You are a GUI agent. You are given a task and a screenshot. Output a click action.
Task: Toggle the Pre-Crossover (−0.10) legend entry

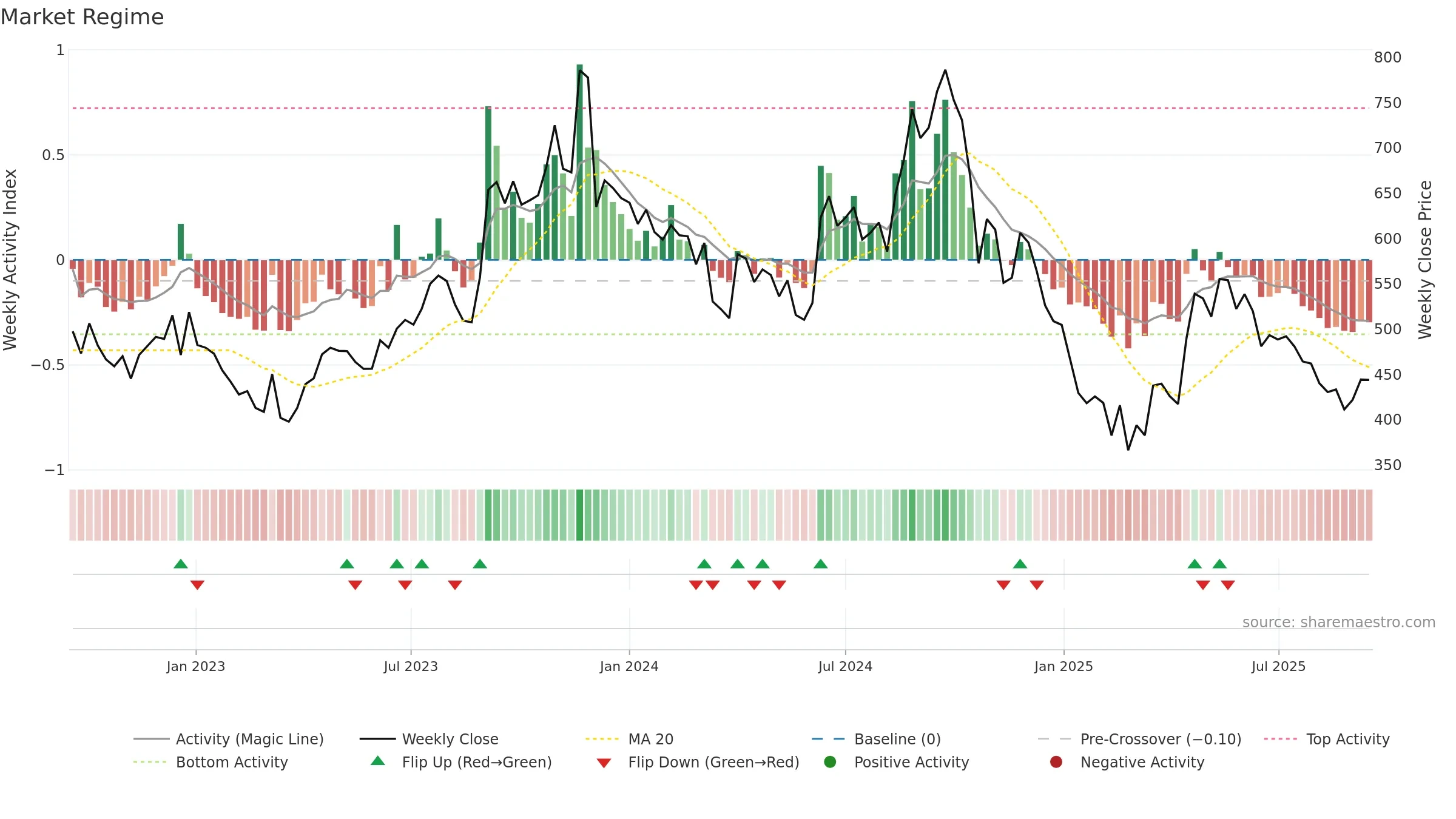coord(1139,739)
